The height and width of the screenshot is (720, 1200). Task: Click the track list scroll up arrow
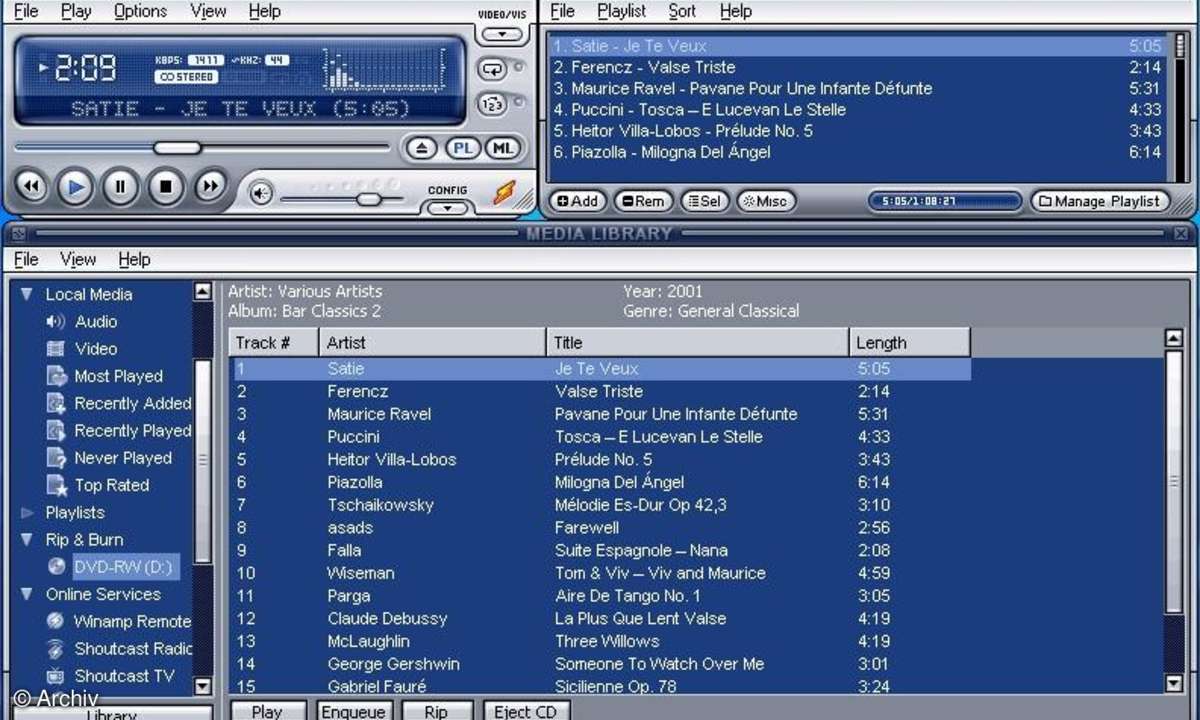pos(1175,338)
